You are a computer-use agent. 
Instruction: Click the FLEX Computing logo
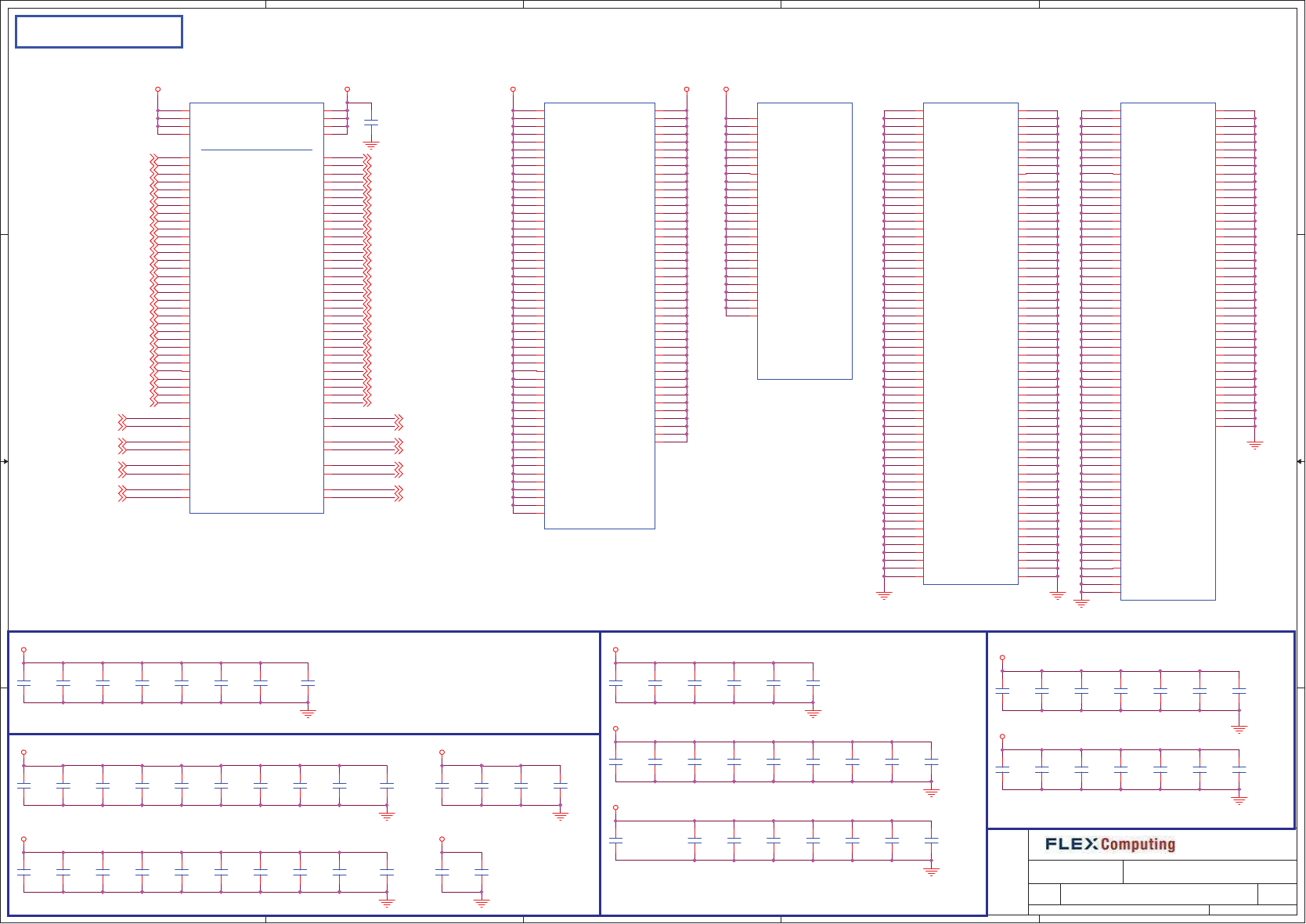coord(1110,844)
